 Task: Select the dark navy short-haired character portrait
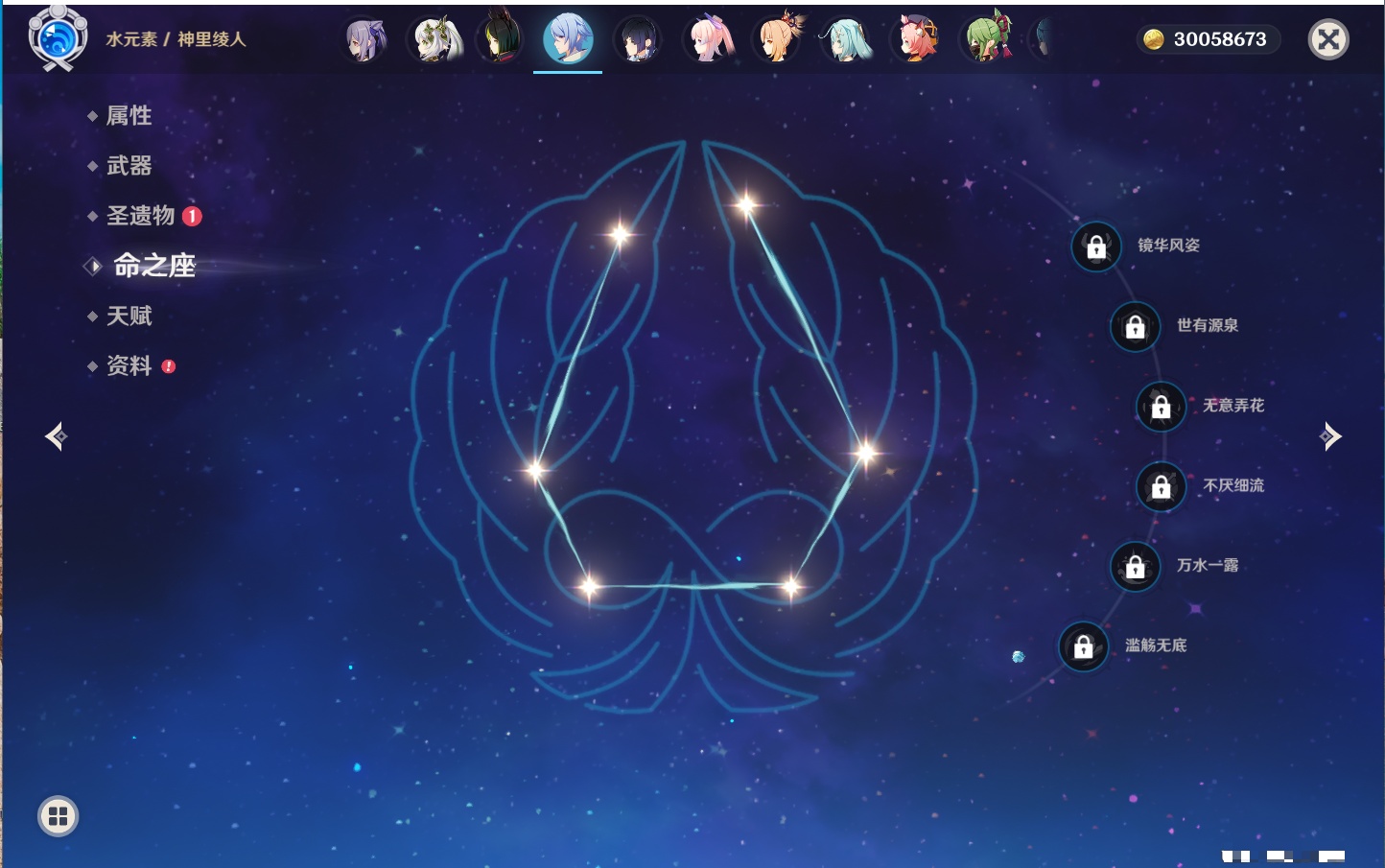pyautogui.click(x=638, y=40)
